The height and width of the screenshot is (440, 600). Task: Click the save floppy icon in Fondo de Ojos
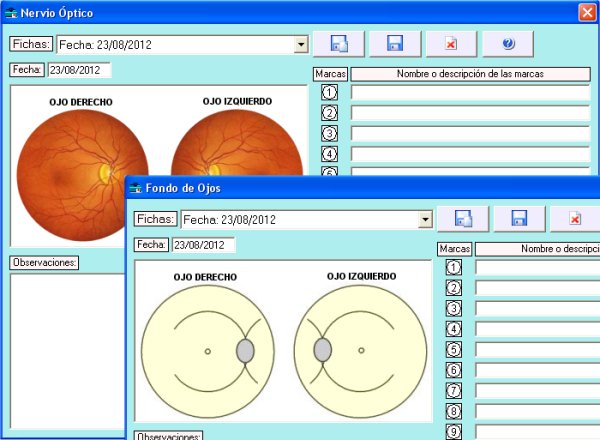pyautogui.click(x=519, y=219)
